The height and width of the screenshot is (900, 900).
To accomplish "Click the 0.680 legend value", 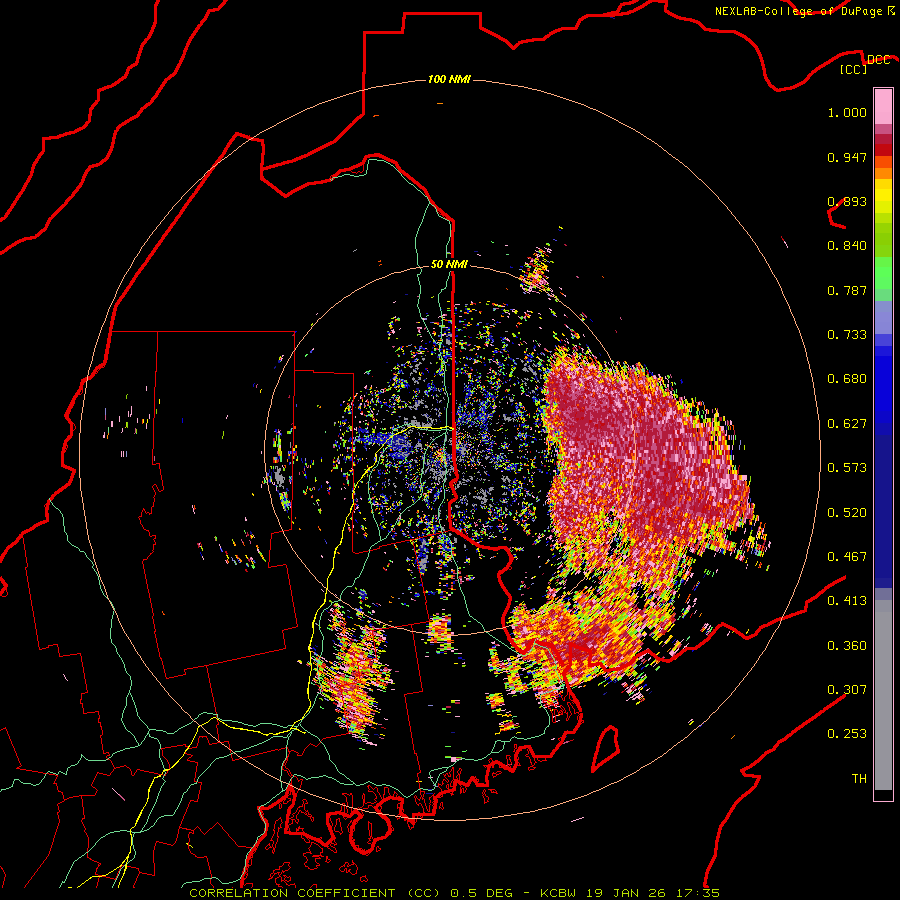I will (x=847, y=379).
